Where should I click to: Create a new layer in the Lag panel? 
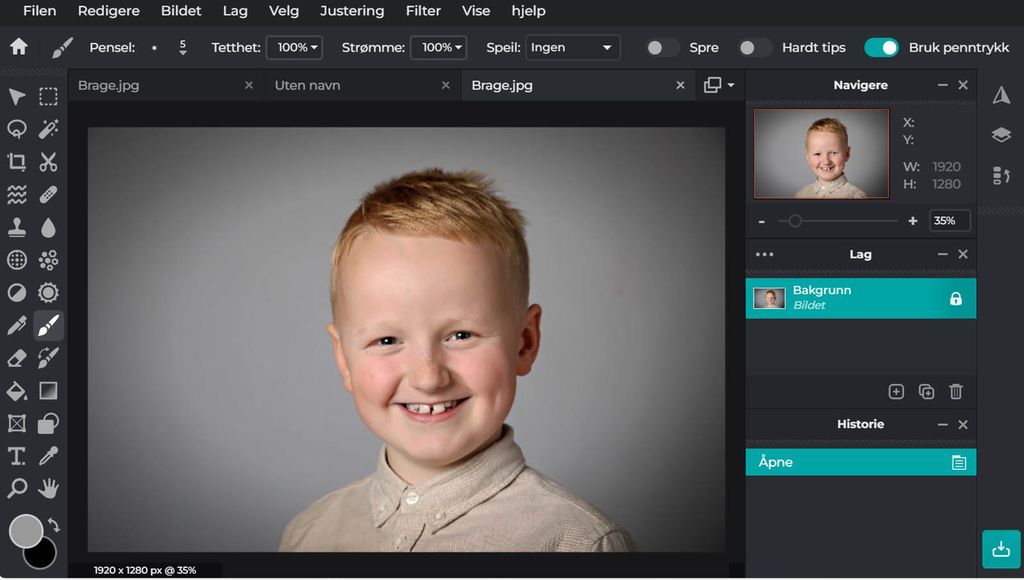coord(897,392)
